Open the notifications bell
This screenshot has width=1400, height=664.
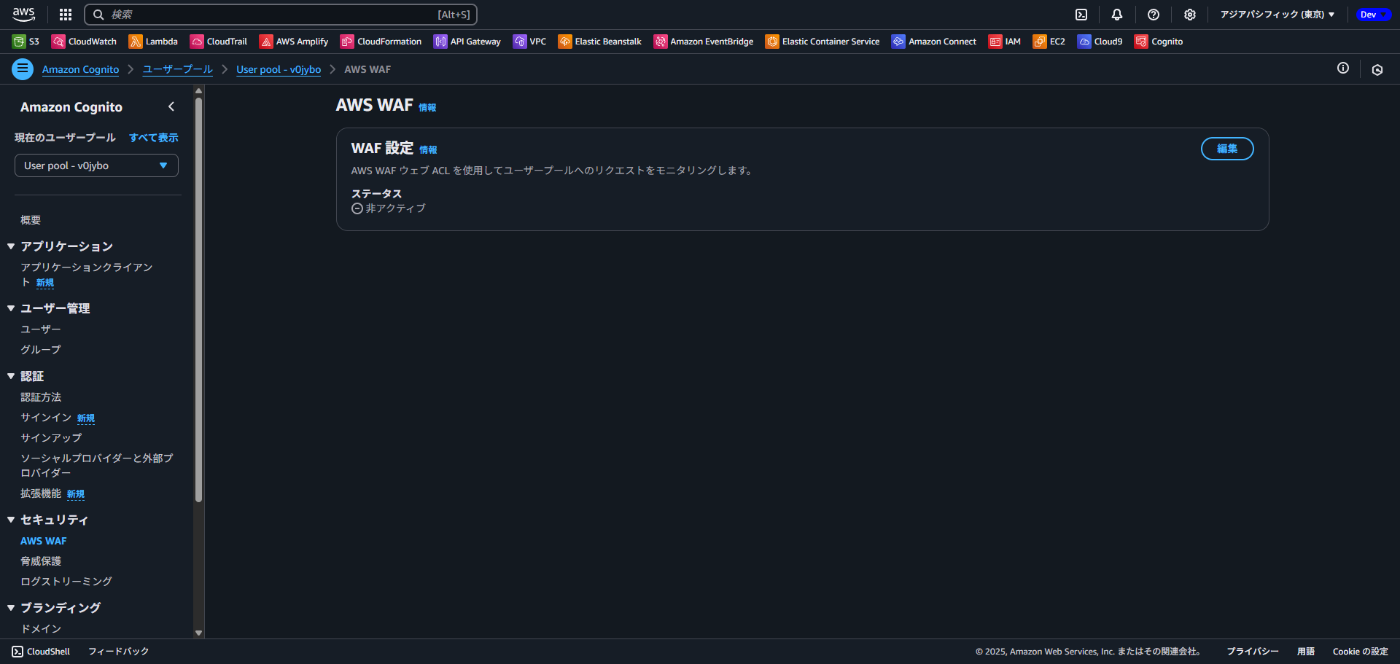pos(1117,15)
